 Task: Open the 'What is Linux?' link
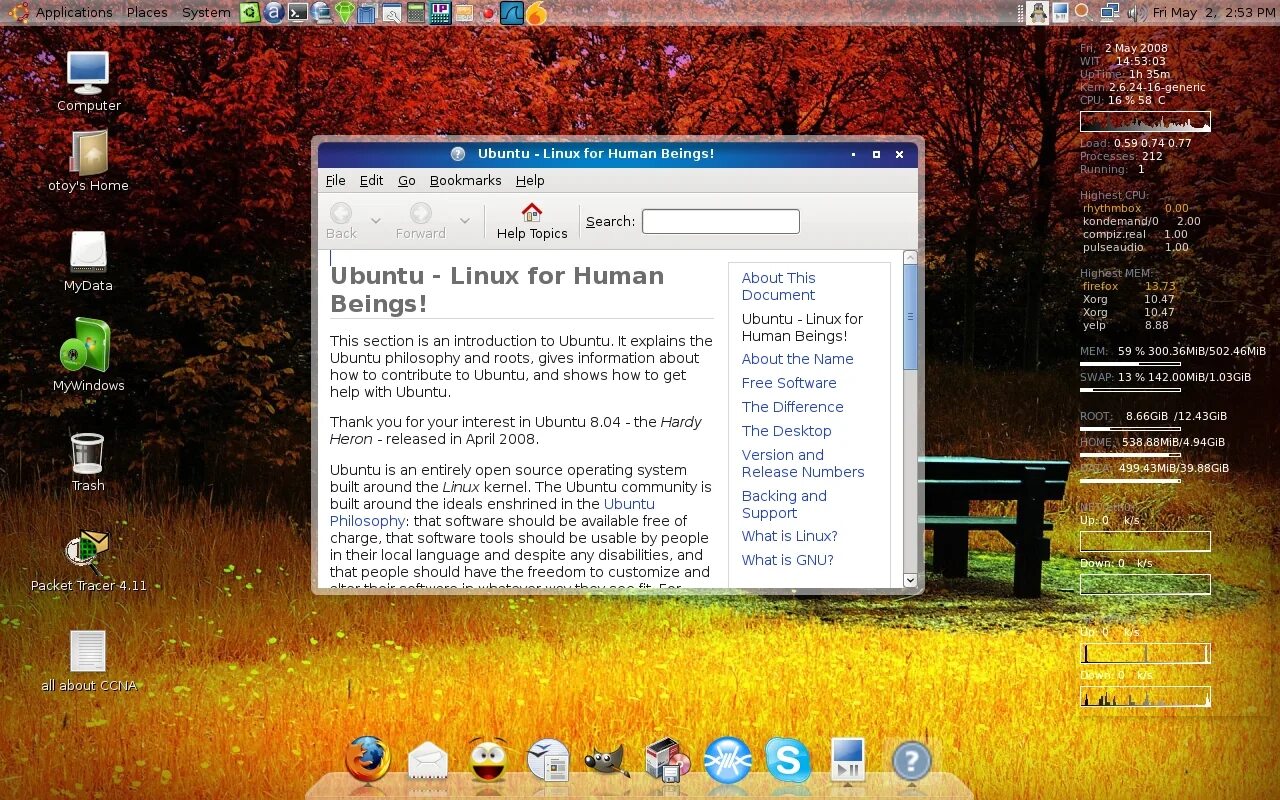(789, 536)
